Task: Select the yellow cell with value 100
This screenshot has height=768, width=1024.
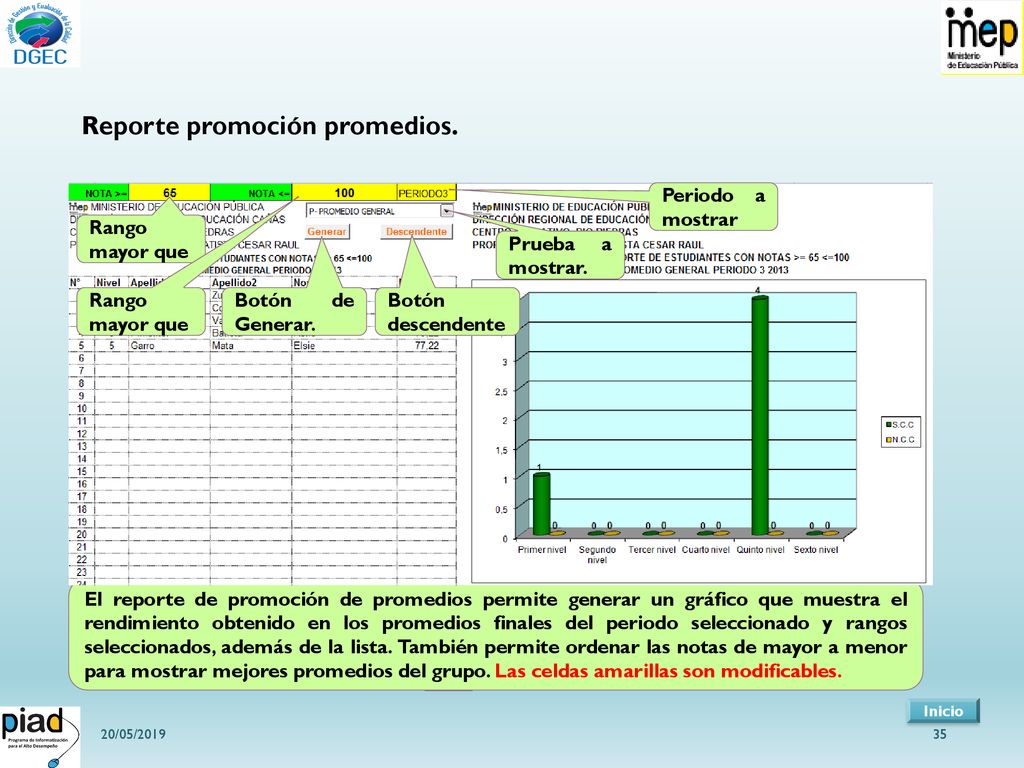Action: [344, 193]
